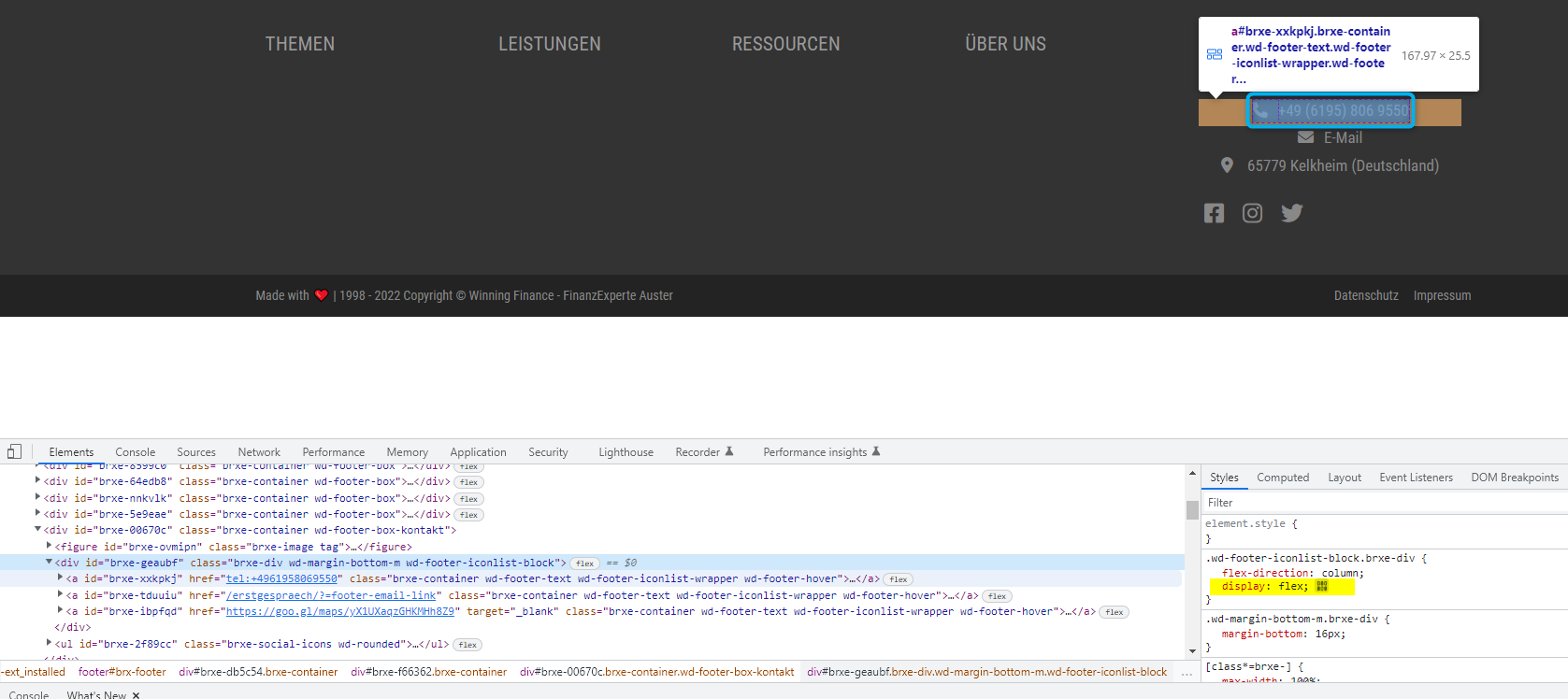Expand the figure brxe-ovmipn node
Viewport: 1568px width, 699px height.
tap(49, 545)
